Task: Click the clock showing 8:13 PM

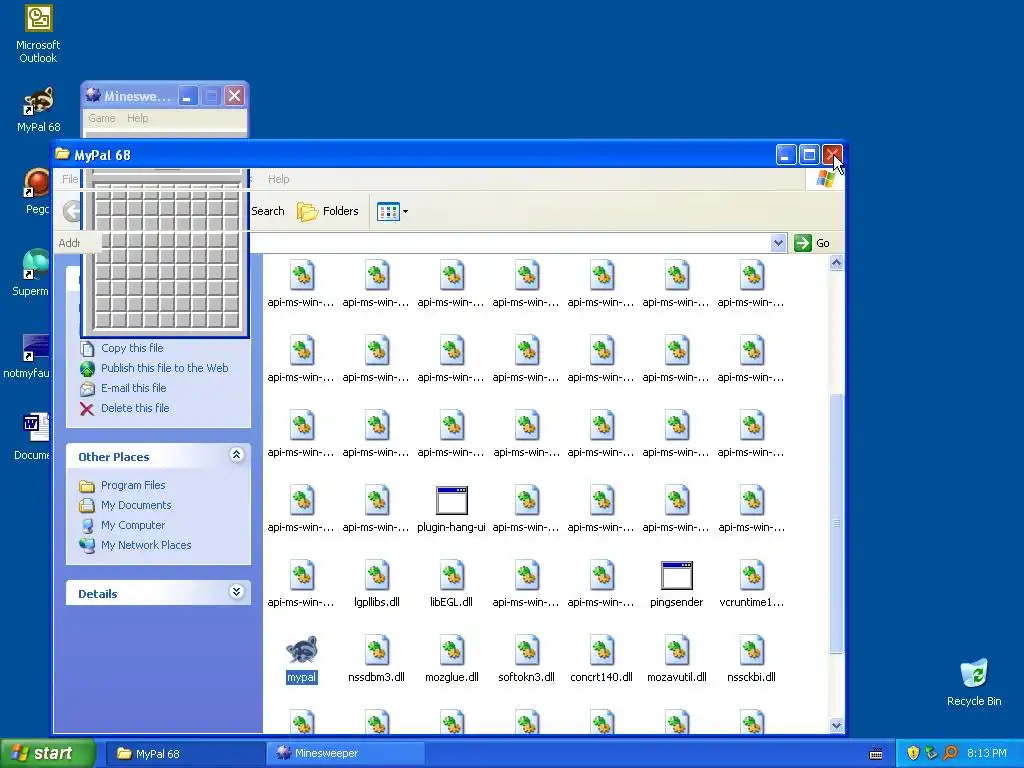Action: 987,754
